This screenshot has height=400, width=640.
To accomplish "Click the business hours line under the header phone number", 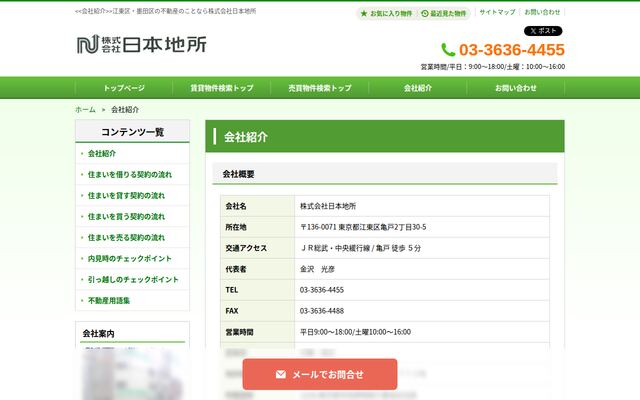I will 493,67.
